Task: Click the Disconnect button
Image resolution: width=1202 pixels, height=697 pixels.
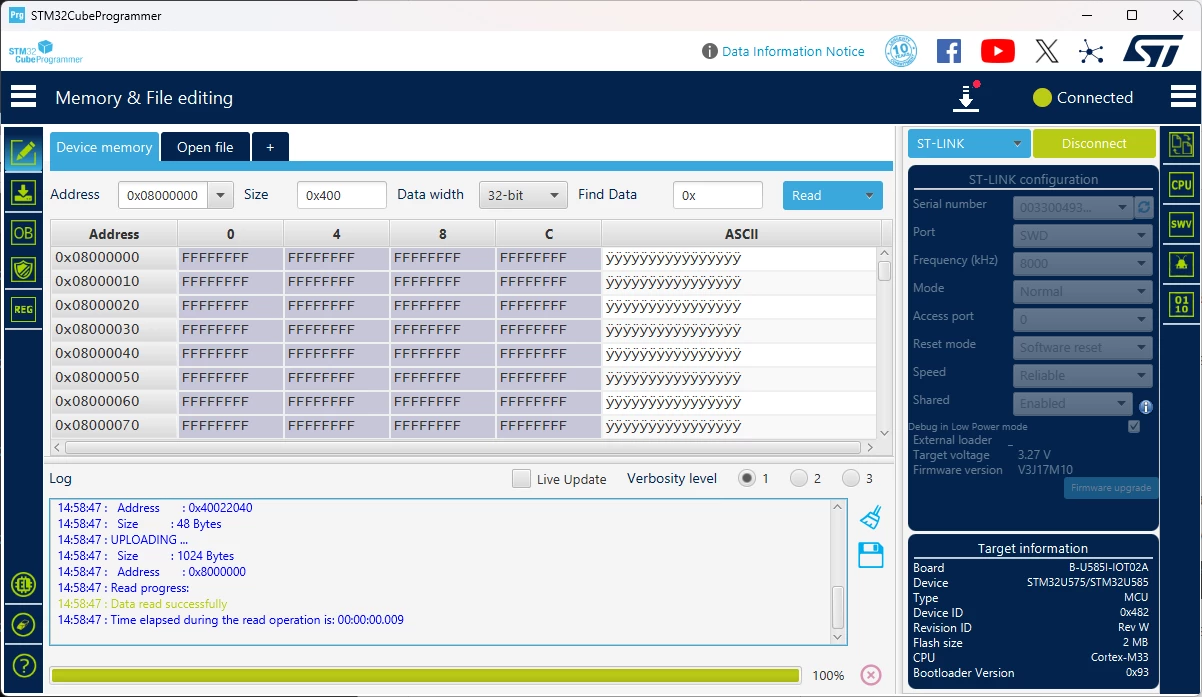Action: [1094, 144]
